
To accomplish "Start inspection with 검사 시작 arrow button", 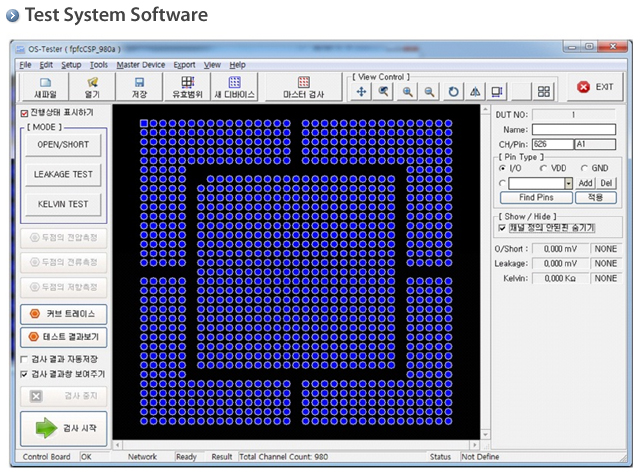I will coord(64,429).
